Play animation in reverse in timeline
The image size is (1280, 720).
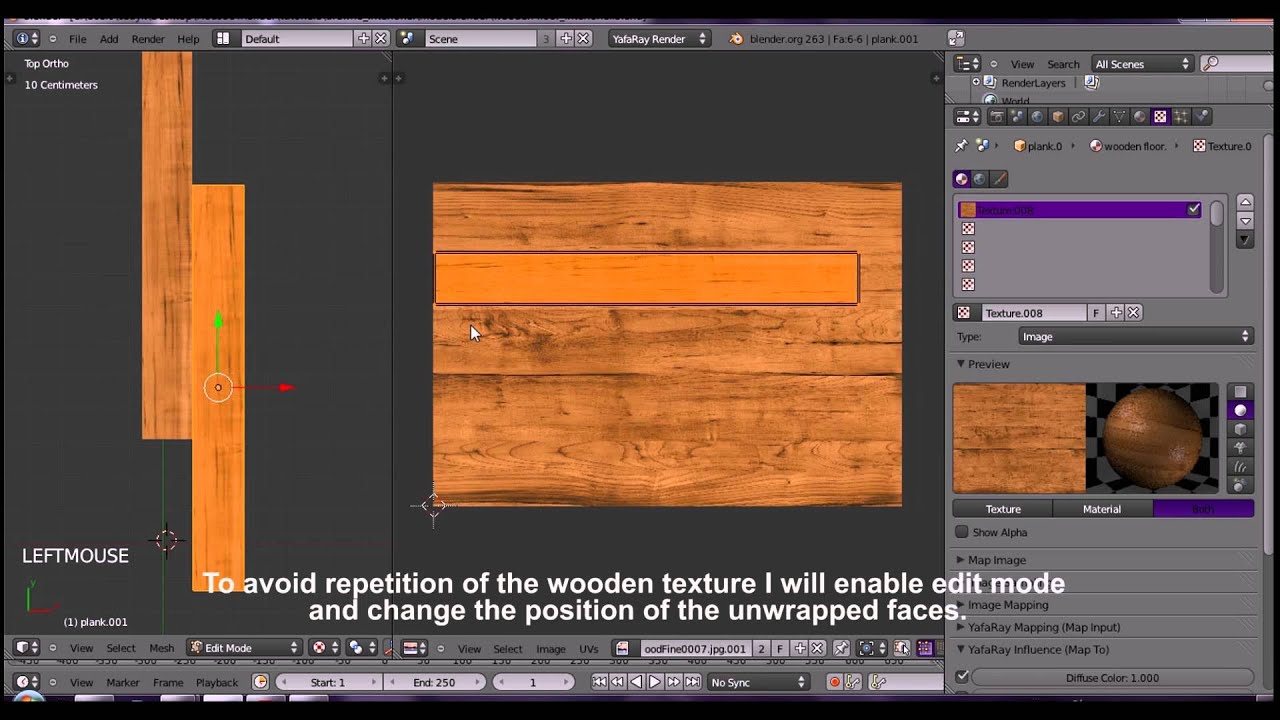pos(636,682)
